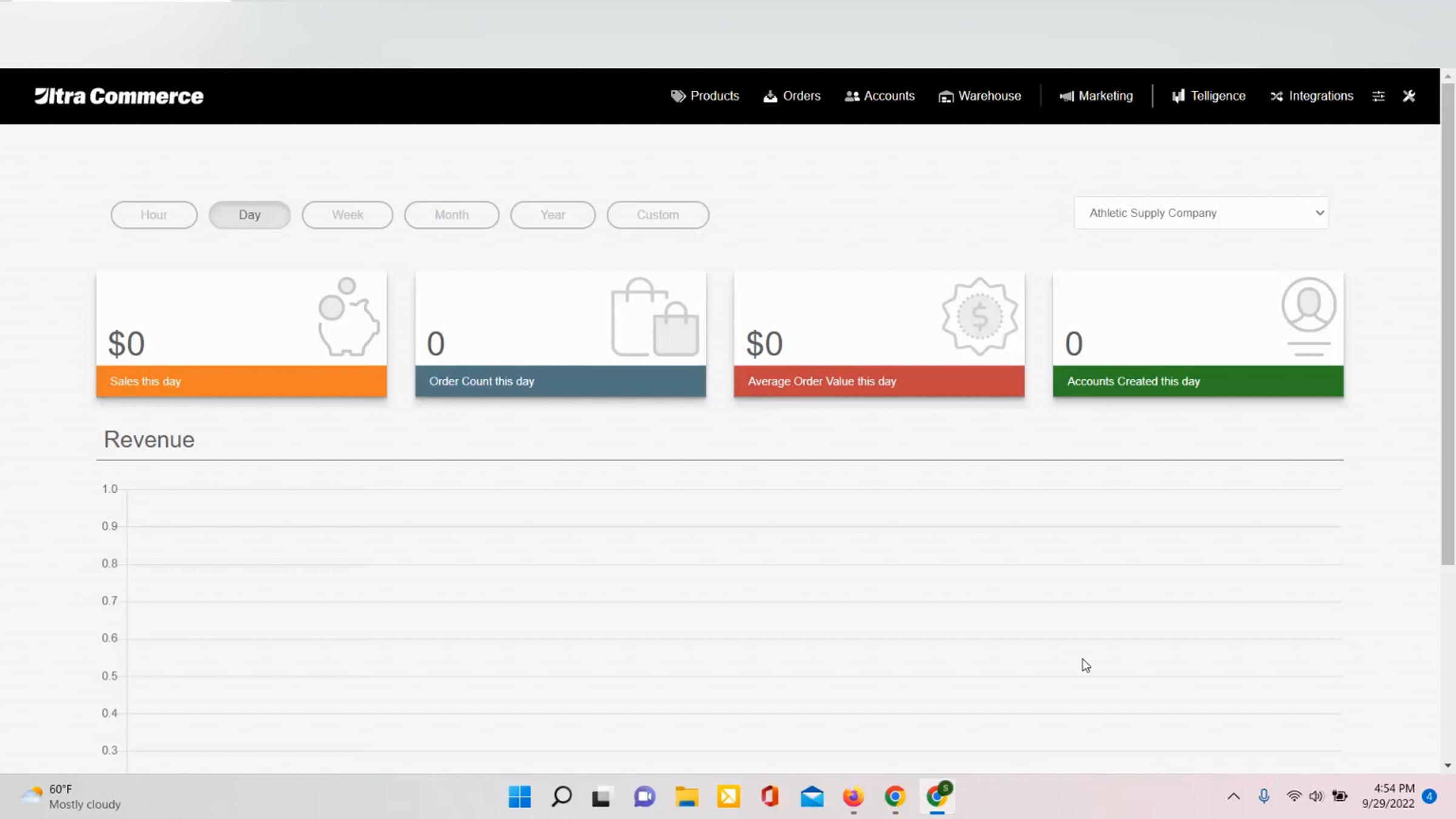Choose the Custom date range button
This screenshot has width=1456, height=819.
click(658, 215)
